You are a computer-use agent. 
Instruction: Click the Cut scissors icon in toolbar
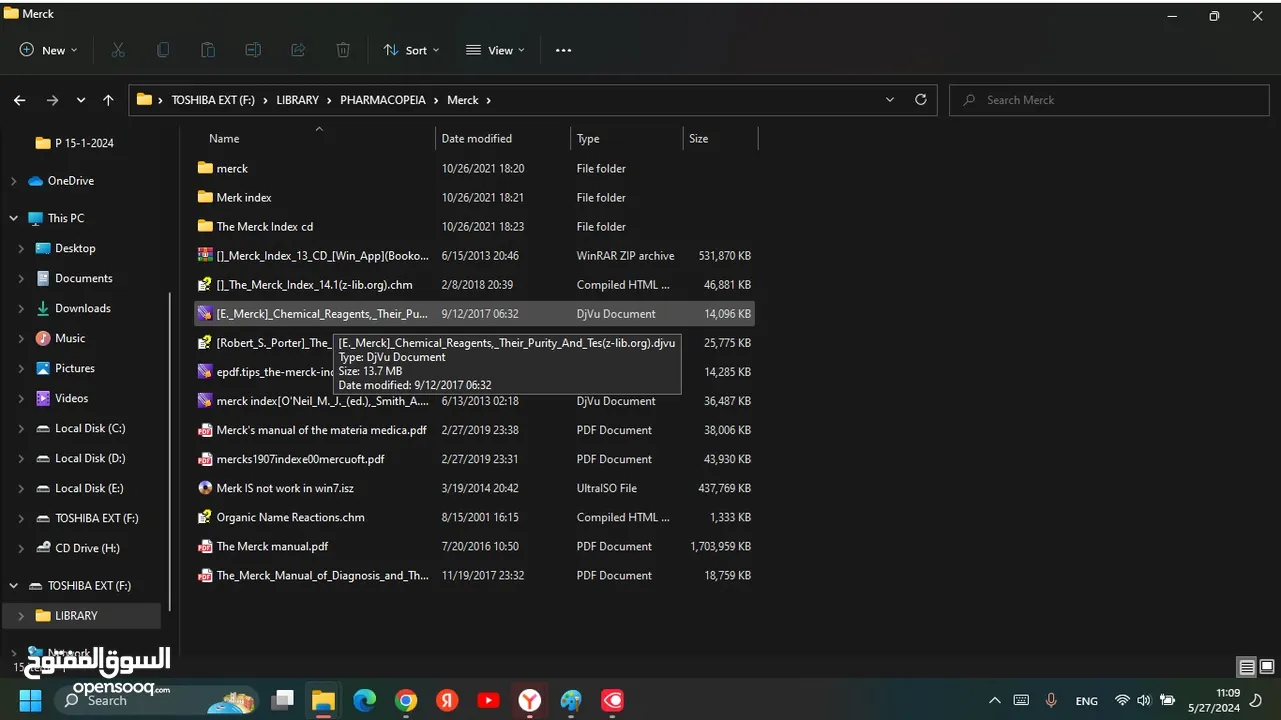pos(118,50)
